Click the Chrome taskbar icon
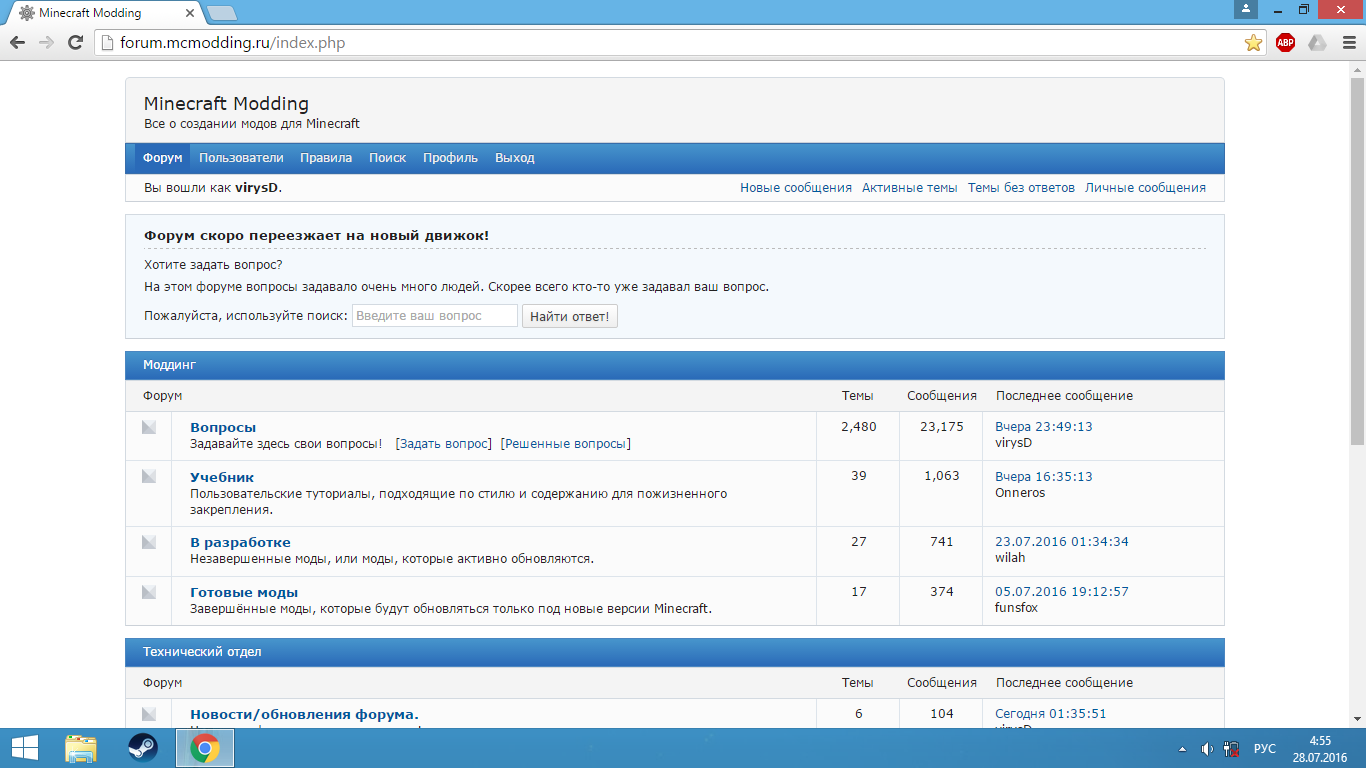This screenshot has width=1366, height=768. tap(205, 748)
